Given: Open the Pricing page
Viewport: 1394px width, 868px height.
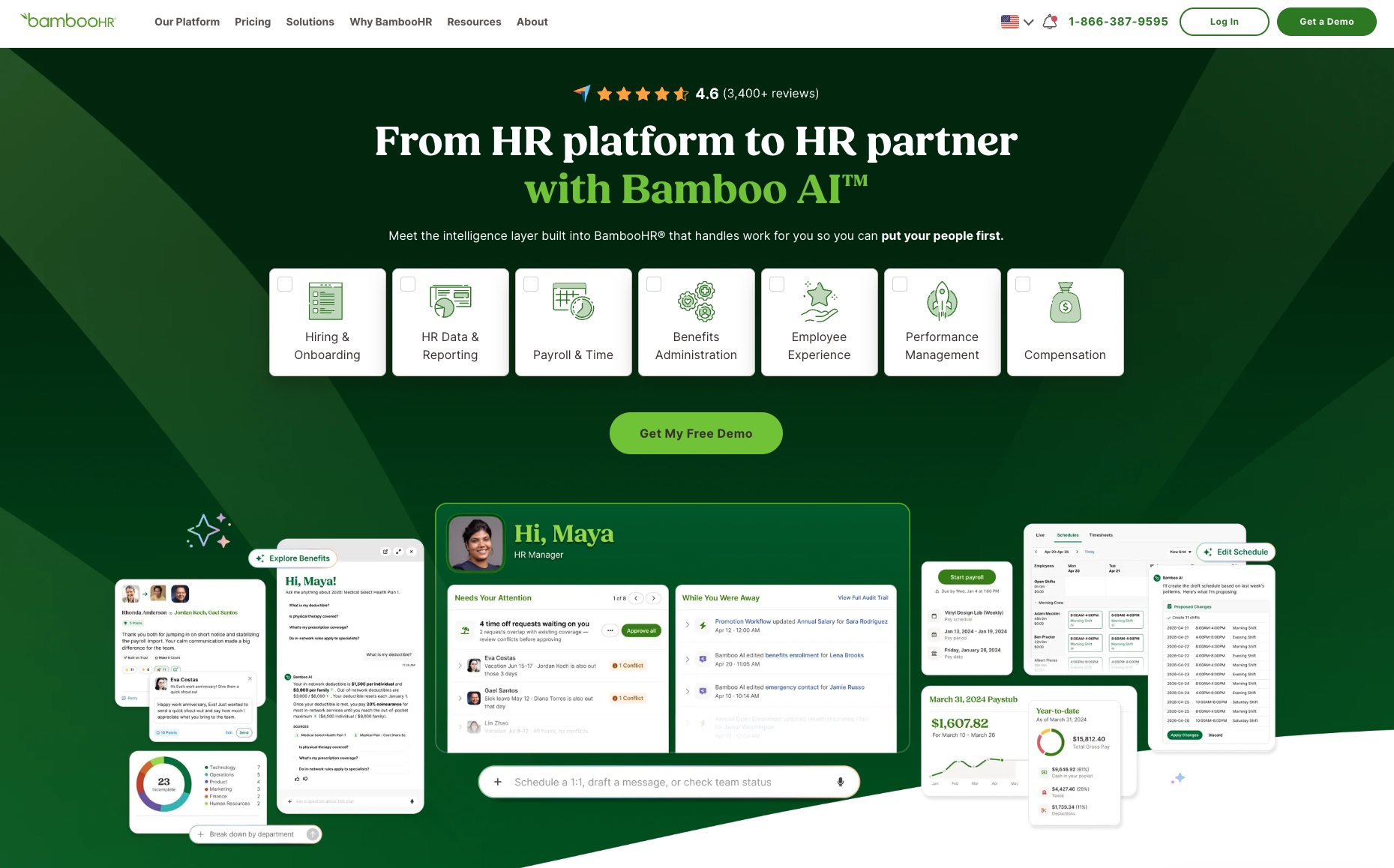Looking at the screenshot, I should (253, 22).
